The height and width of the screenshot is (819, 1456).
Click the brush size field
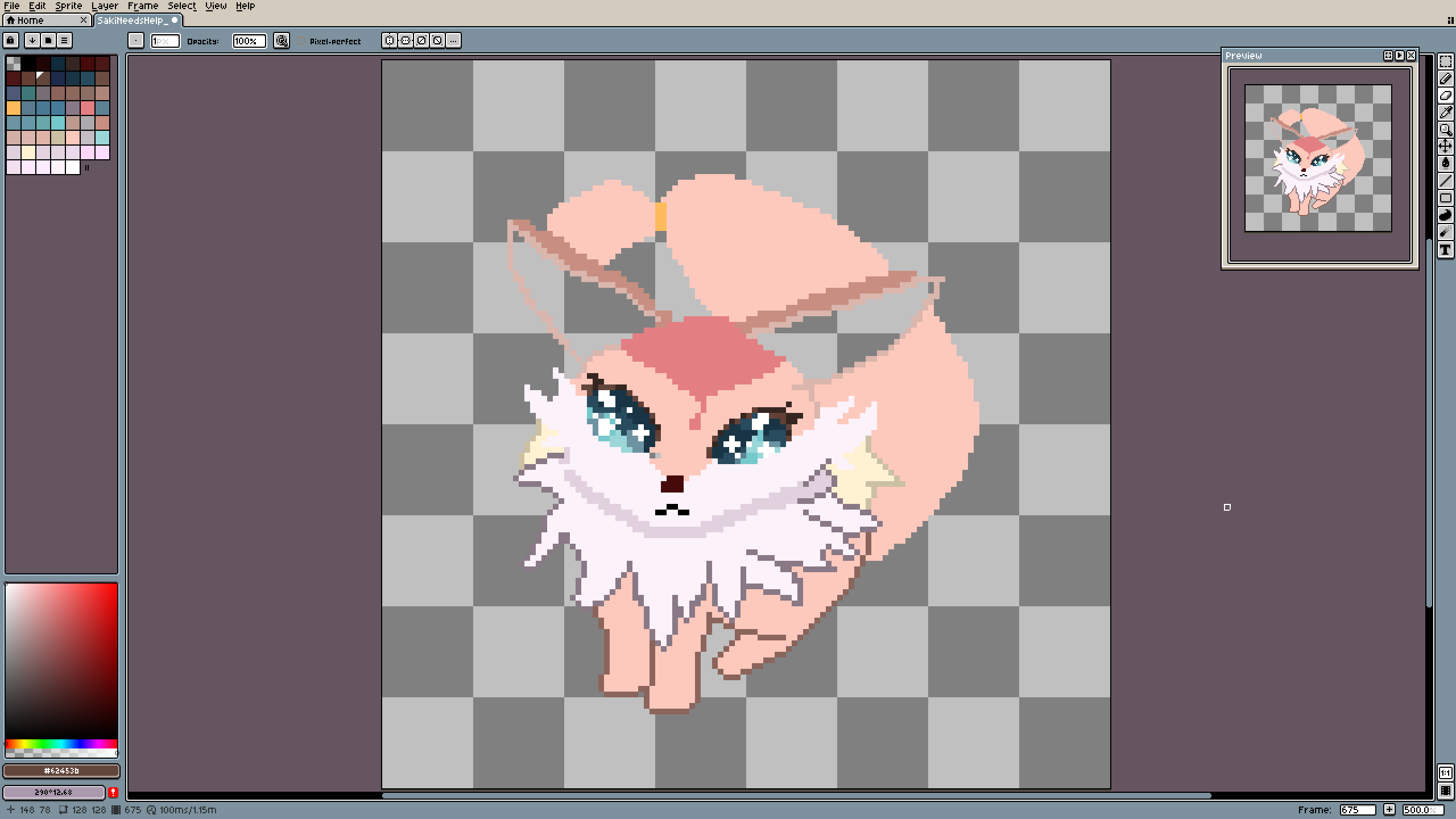point(165,41)
